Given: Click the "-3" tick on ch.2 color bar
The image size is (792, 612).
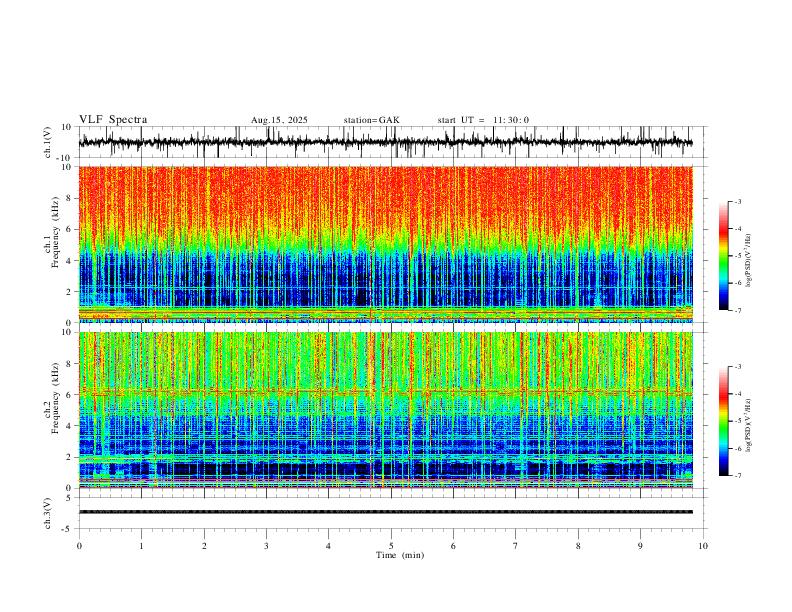Looking at the screenshot, I should (x=738, y=367).
